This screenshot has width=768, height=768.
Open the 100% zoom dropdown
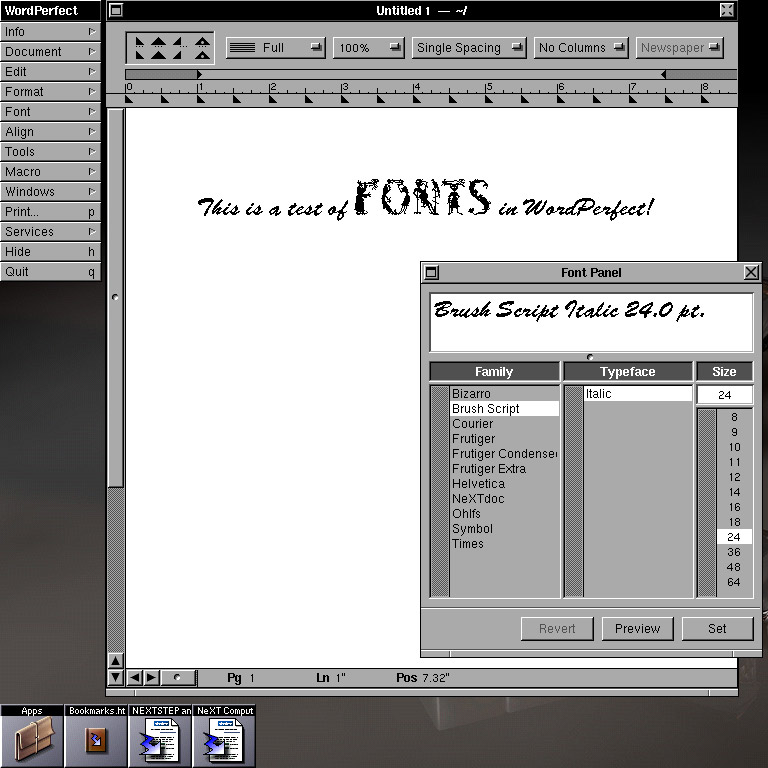(368, 47)
